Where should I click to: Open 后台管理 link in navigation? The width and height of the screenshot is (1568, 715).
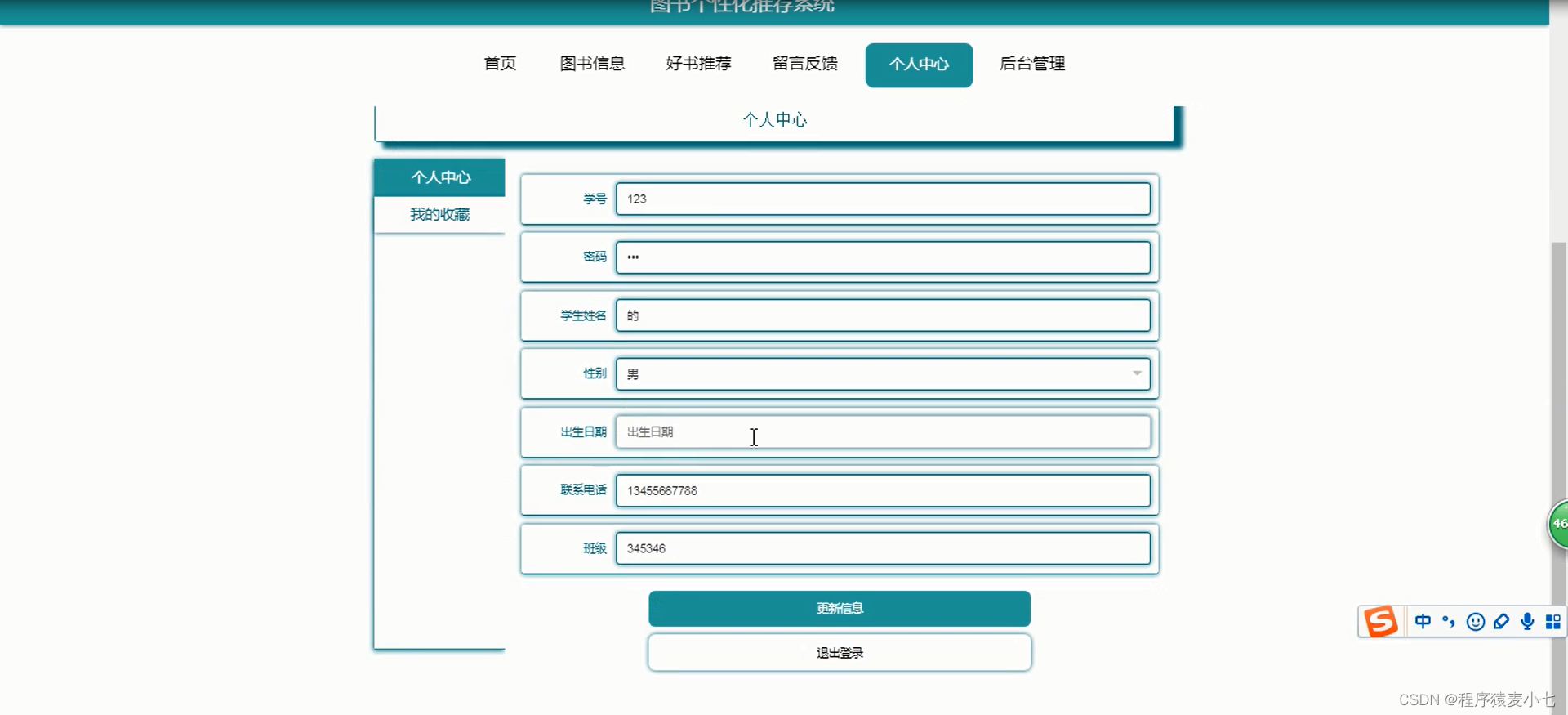pos(1031,64)
